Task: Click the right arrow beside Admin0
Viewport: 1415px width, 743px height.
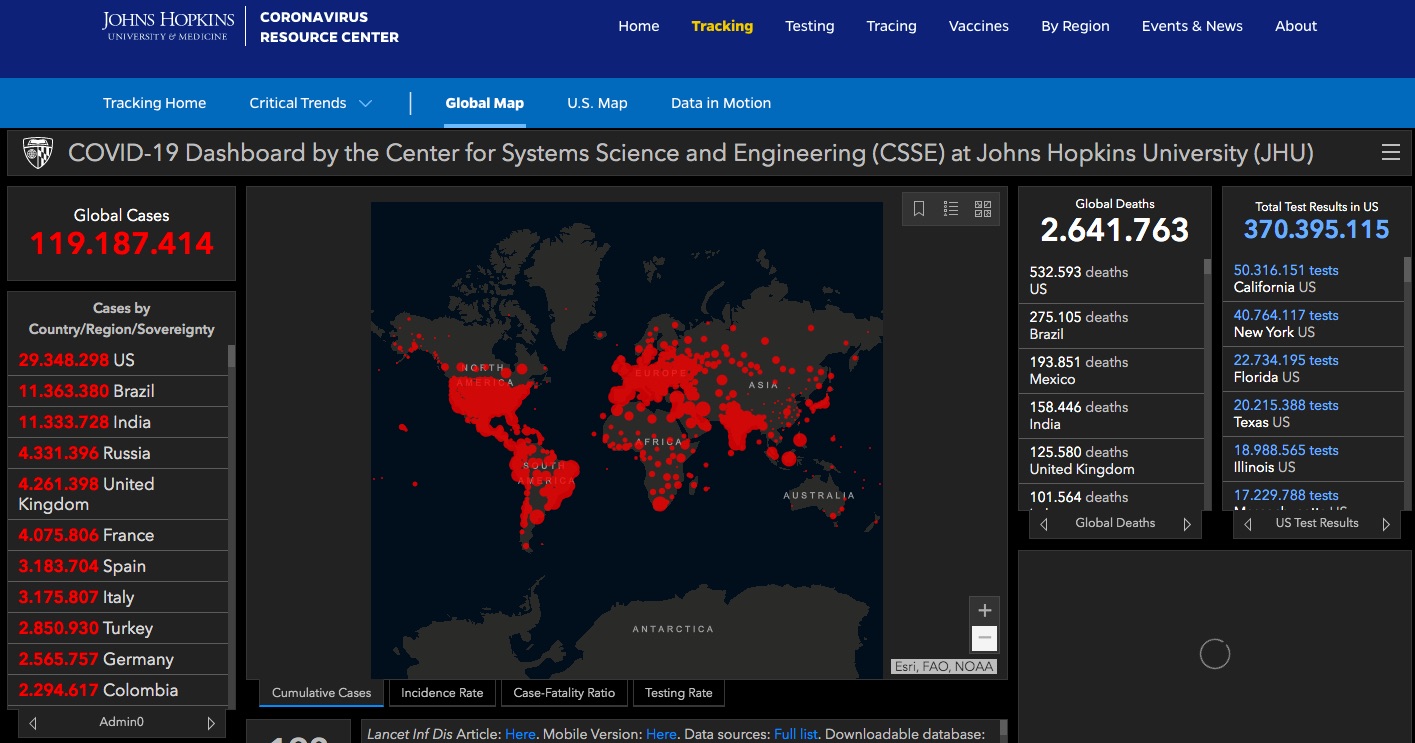Action: 211,723
